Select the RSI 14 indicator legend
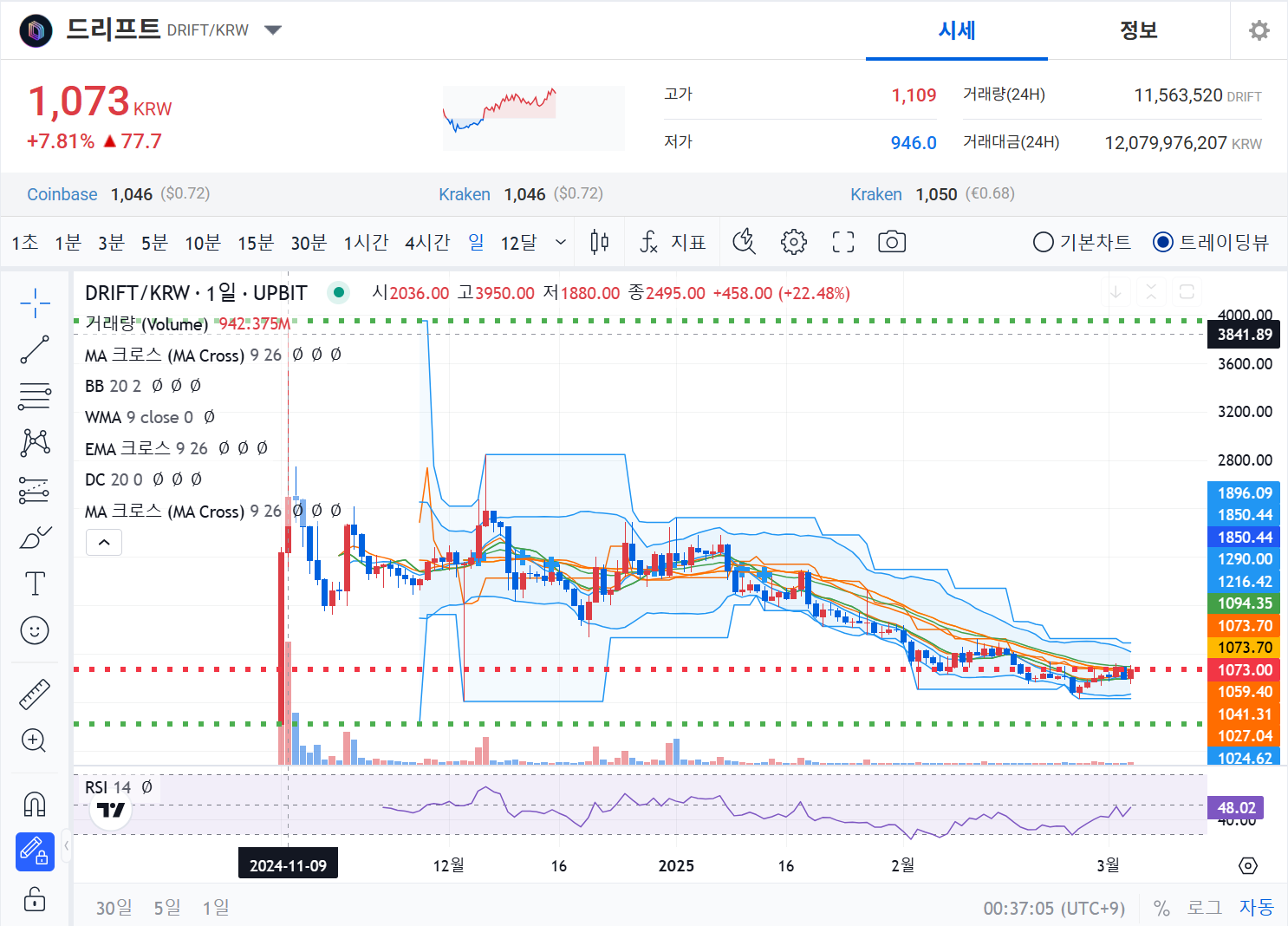This screenshot has width=1288, height=926. 107,787
